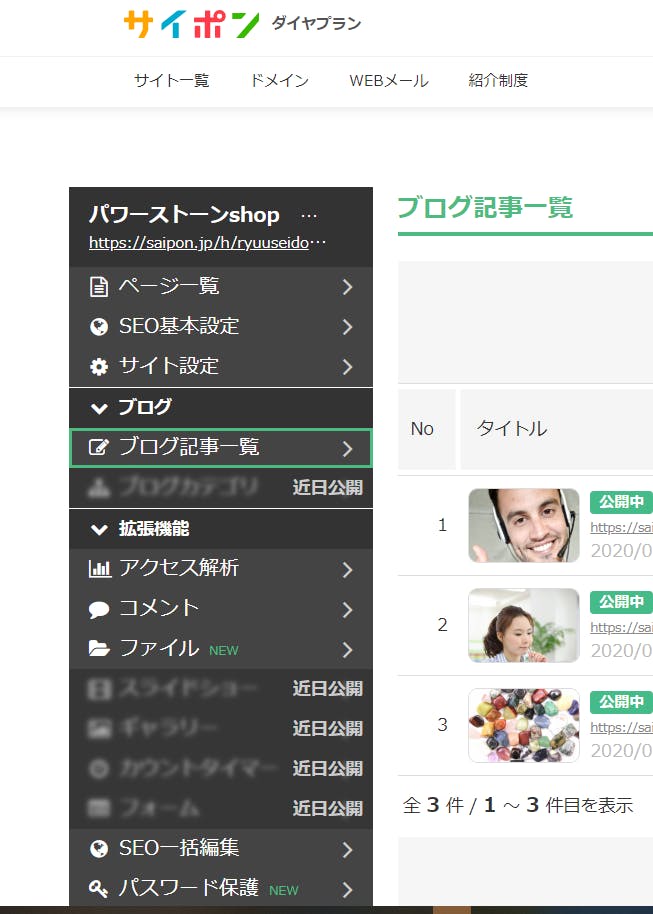Click the chevron on the コメント row
Viewport: 653px width, 914px height.
pos(347,610)
